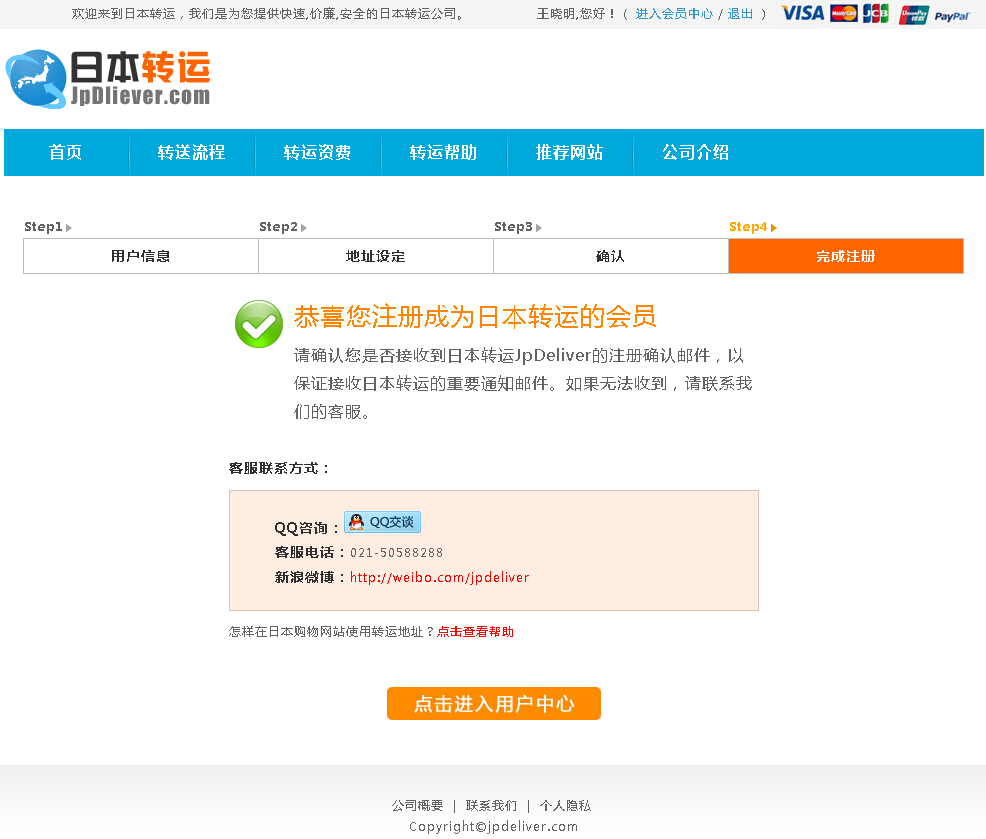This screenshot has height=839, width=986.
Task: Open the 转送流程 menu item
Action: pos(192,152)
